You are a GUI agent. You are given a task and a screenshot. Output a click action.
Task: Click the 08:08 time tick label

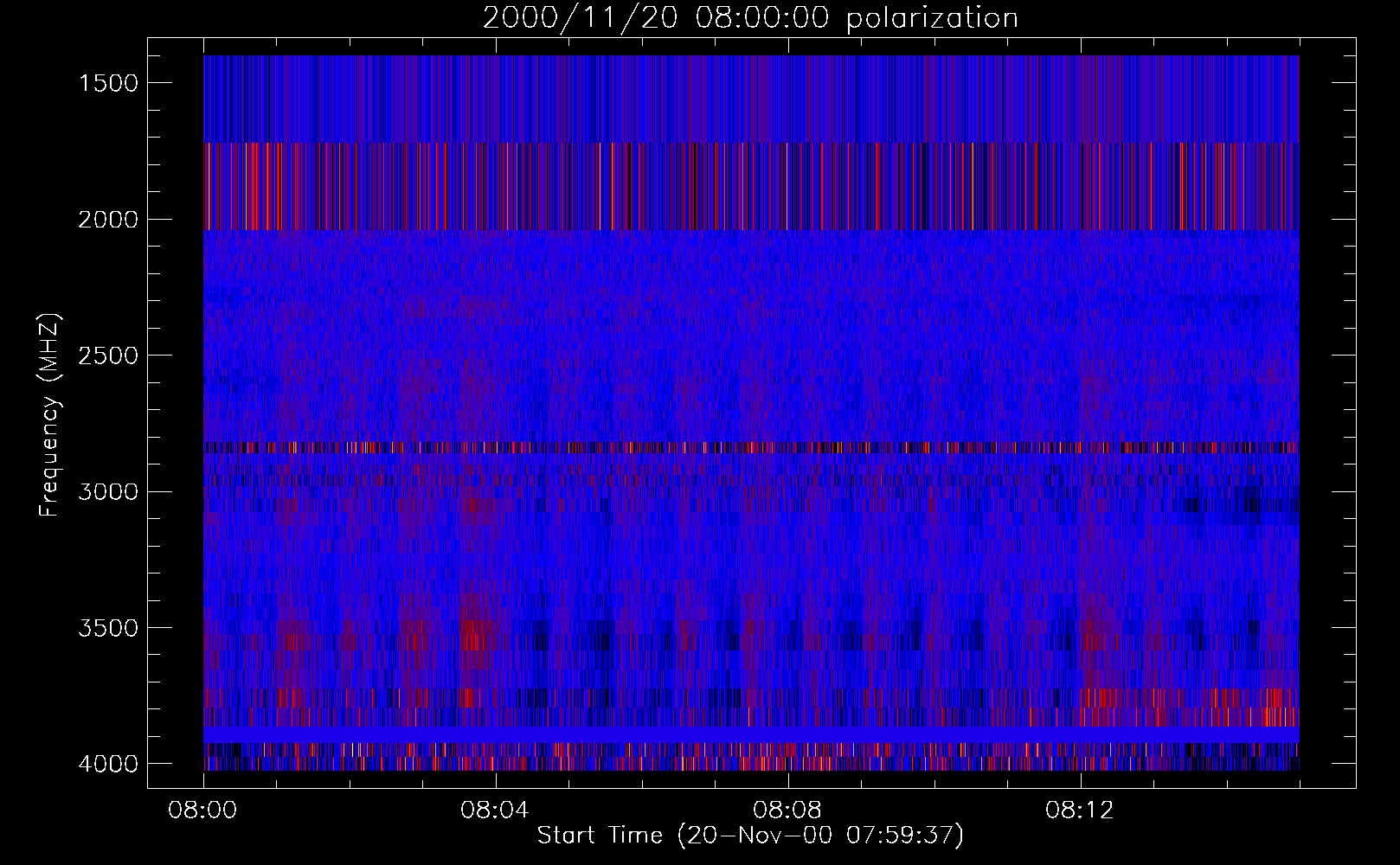point(788,811)
